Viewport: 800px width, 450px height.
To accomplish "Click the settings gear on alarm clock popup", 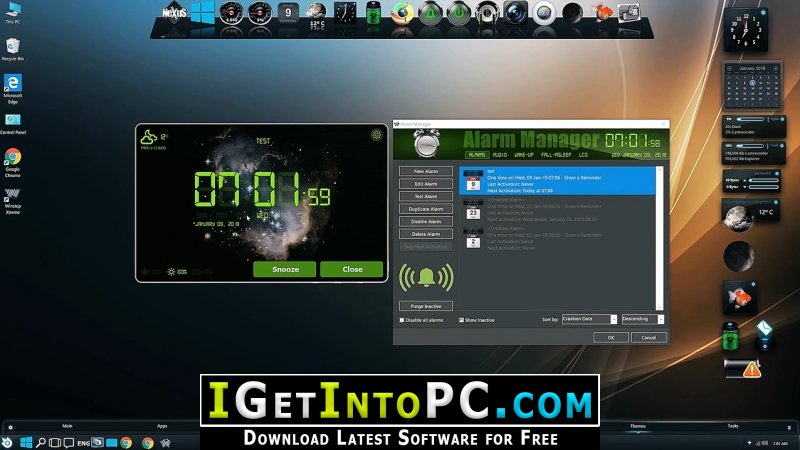I will (x=377, y=135).
